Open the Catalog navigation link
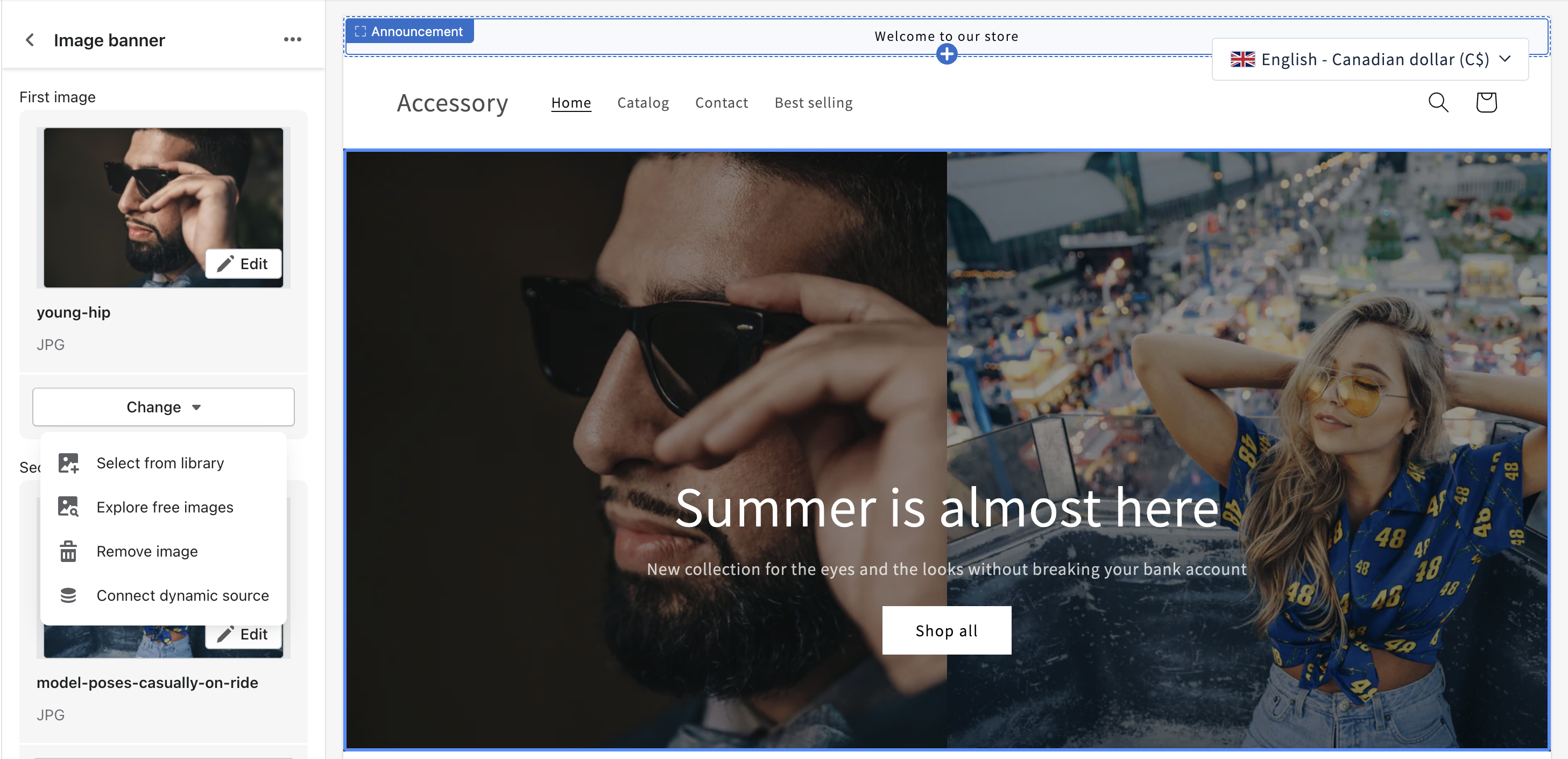The height and width of the screenshot is (759, 1568). (x=643, y=103)
